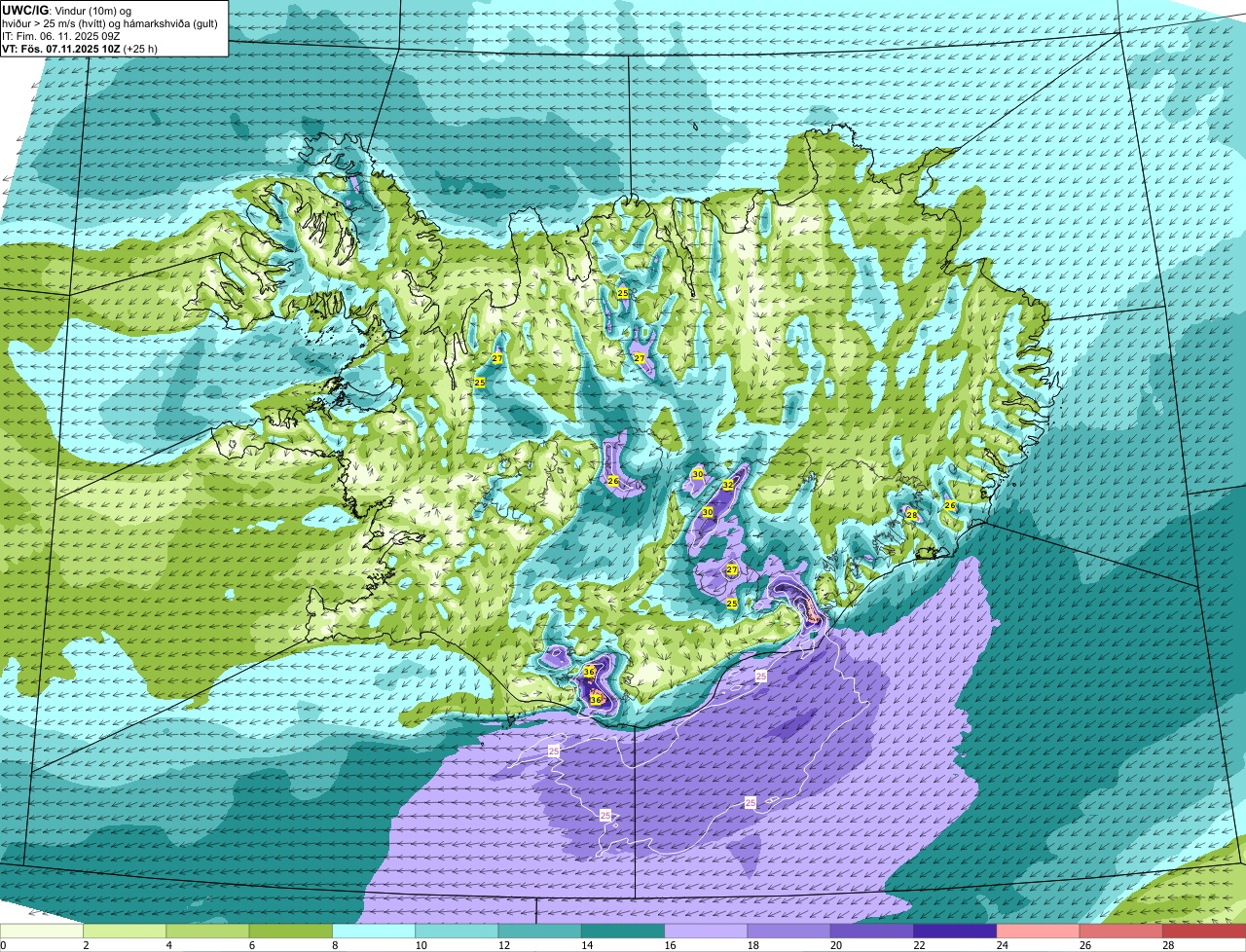Click the 0–2 m/s pale legend swatch
The height and width of the screenshot is (952, 1246).
(42, 931)
